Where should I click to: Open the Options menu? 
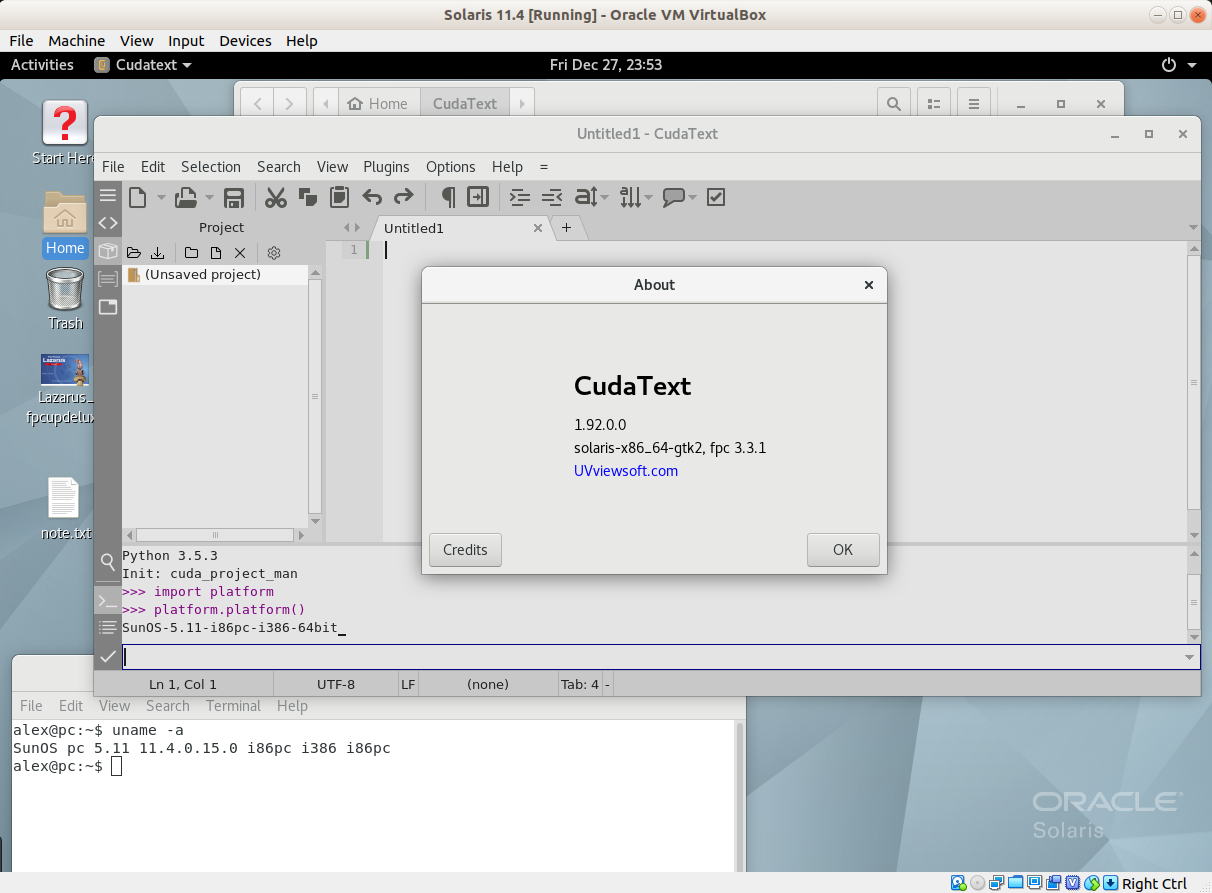pos(451,167)
